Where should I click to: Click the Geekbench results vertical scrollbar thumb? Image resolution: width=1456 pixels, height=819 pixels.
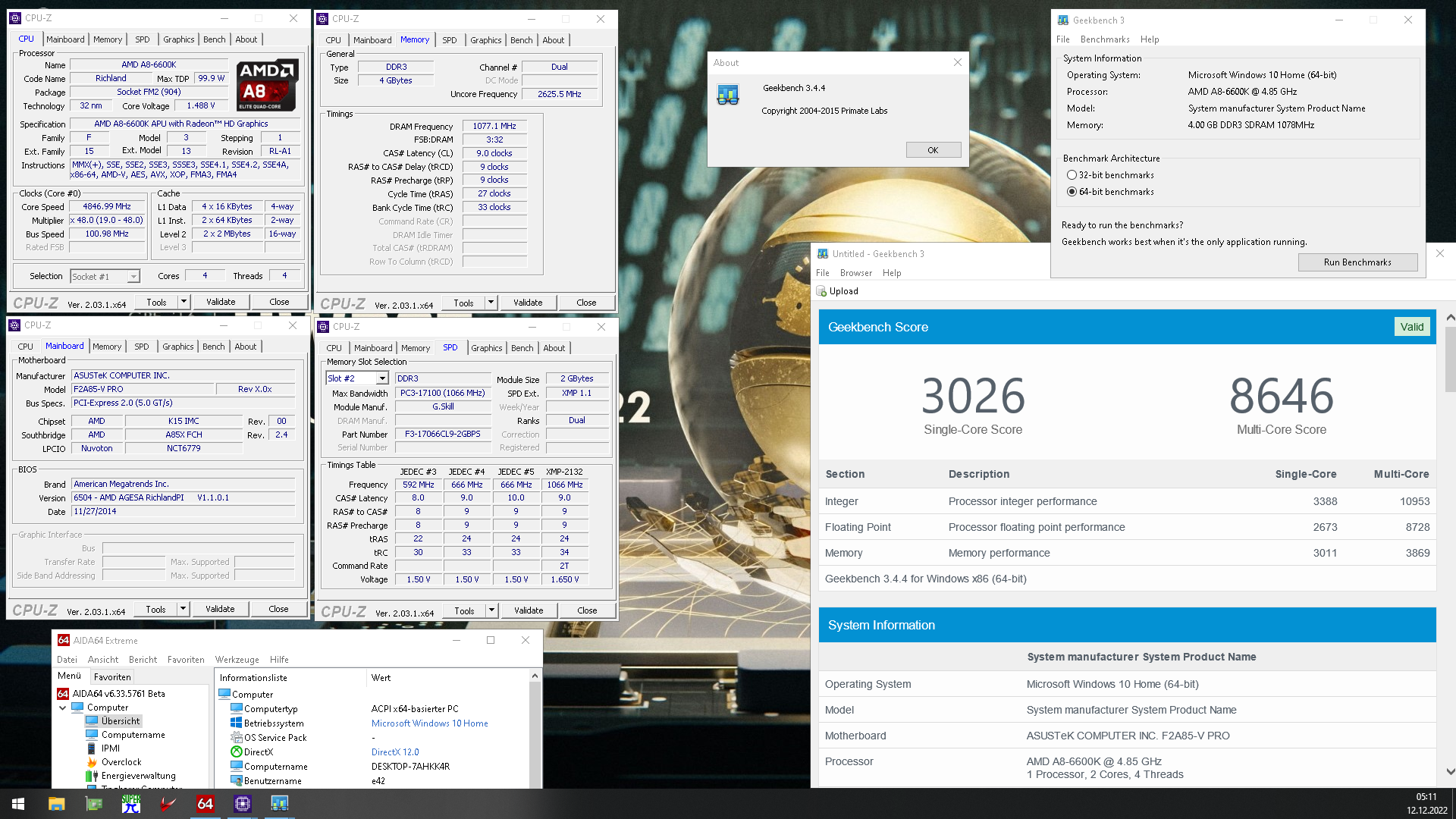pyautogui.click(x=1450, y=359)
